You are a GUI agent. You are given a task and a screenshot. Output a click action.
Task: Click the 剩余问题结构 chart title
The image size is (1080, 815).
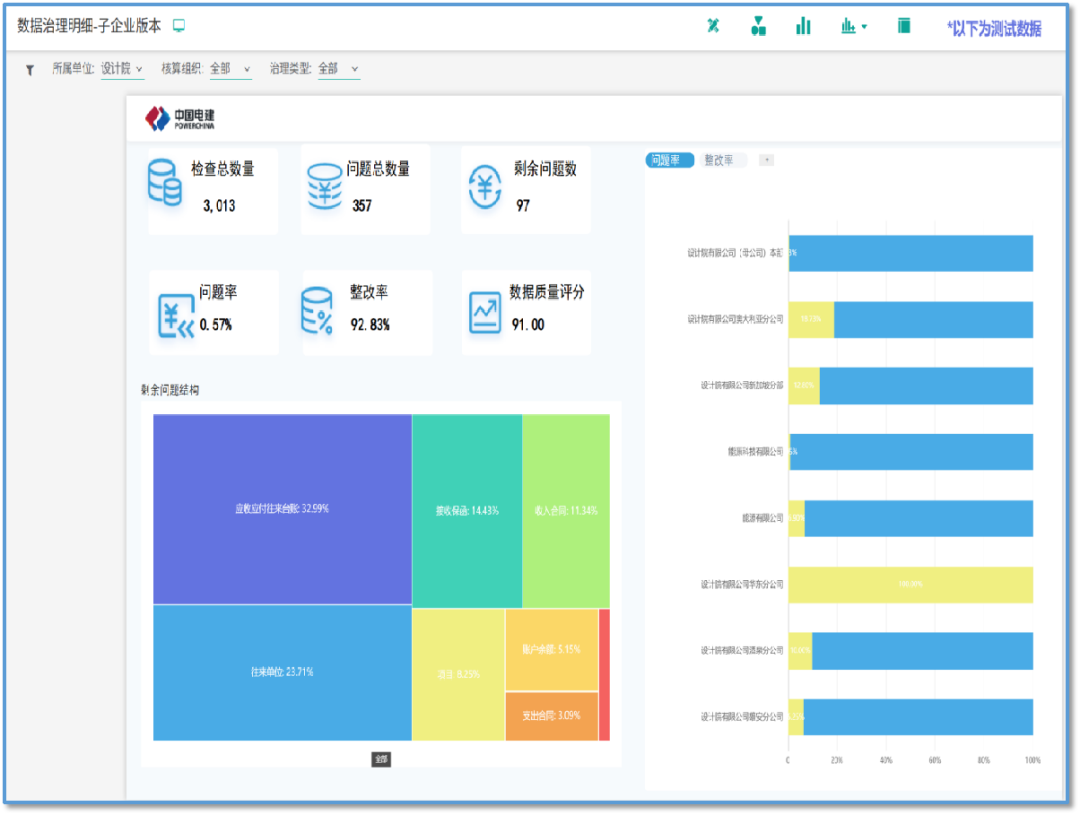point(170,390)
